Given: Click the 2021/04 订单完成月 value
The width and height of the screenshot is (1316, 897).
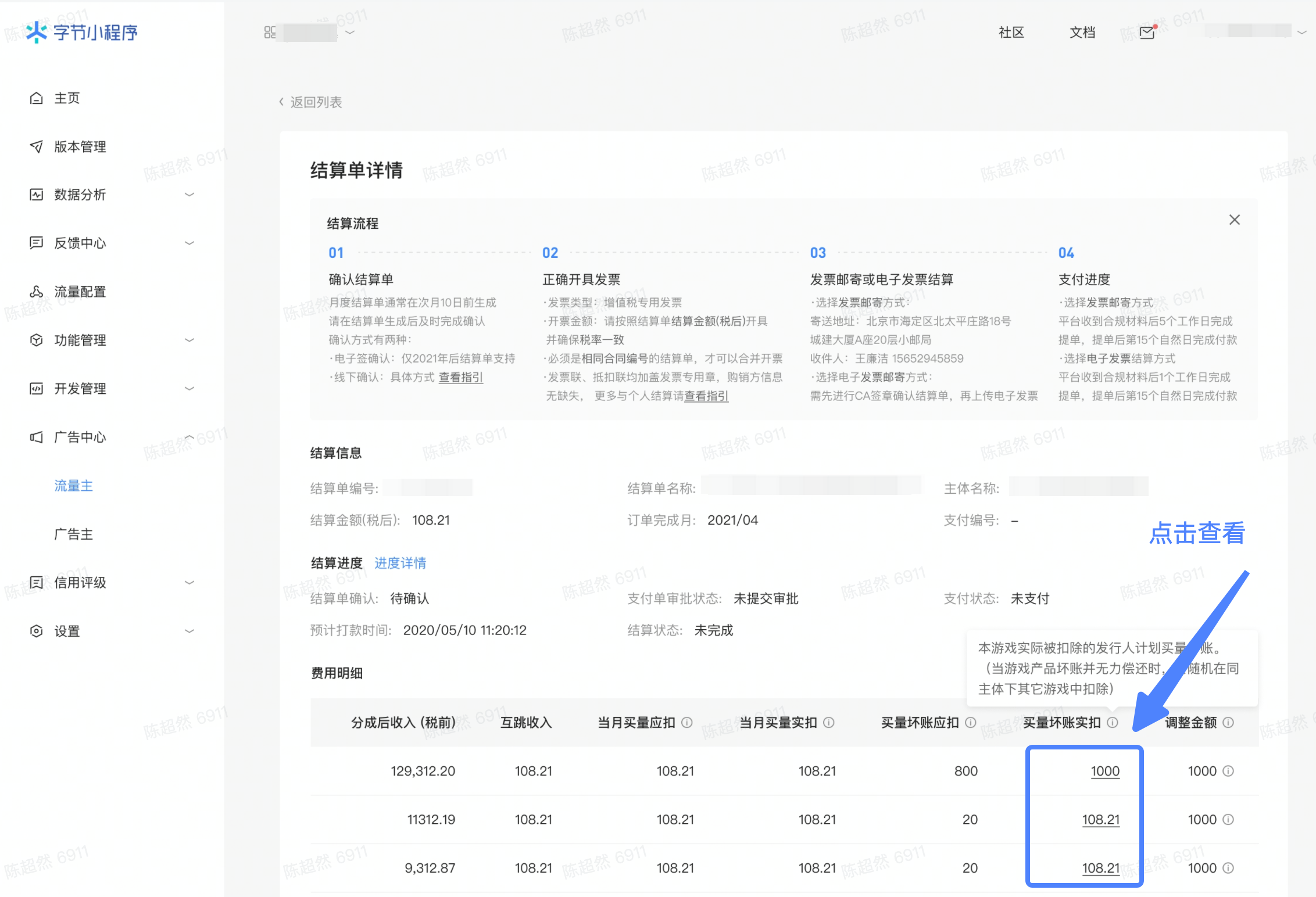Looking at the screenshot, I should (732, 520).
